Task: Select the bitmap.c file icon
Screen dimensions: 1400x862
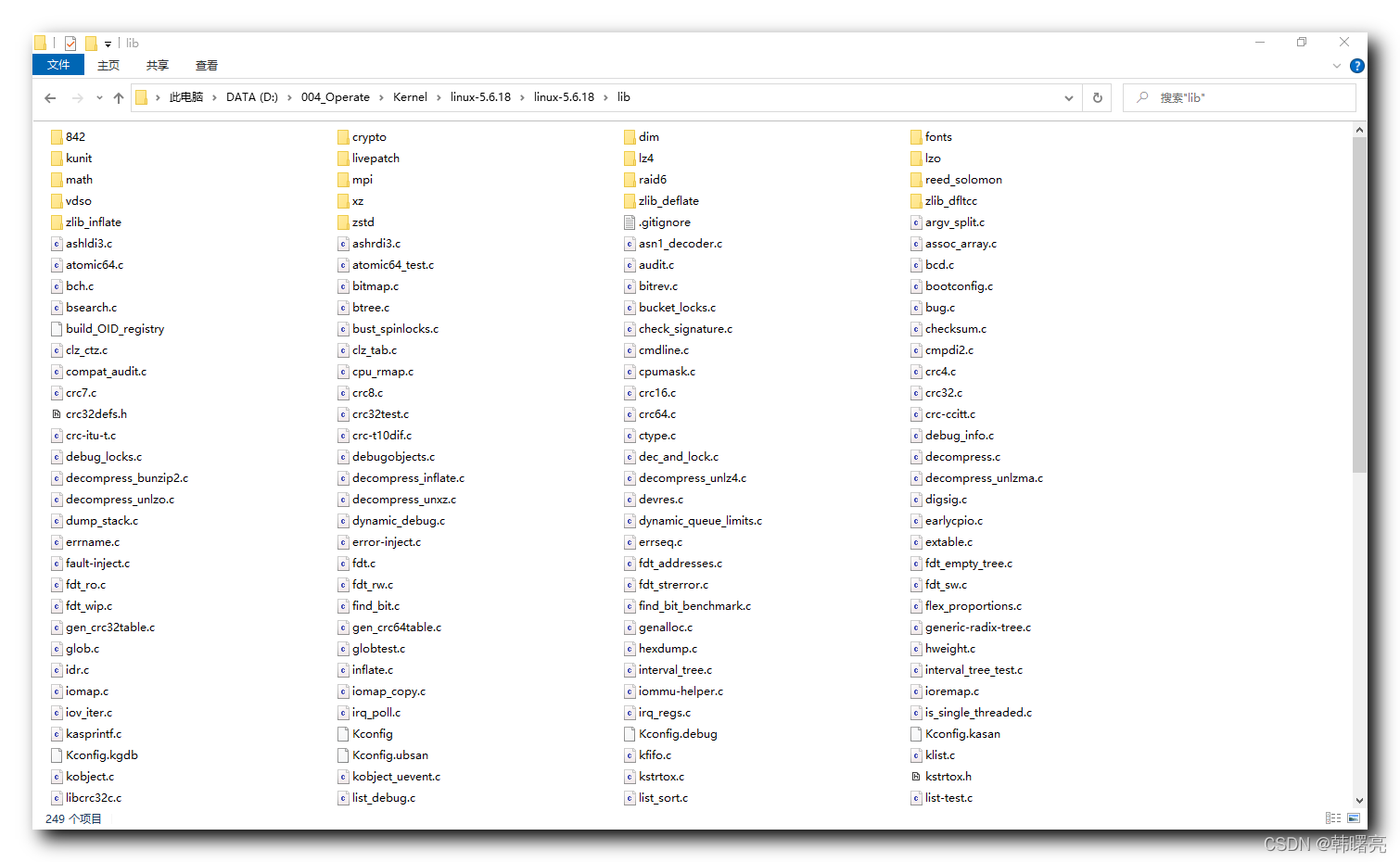Action: coord(343,286)
